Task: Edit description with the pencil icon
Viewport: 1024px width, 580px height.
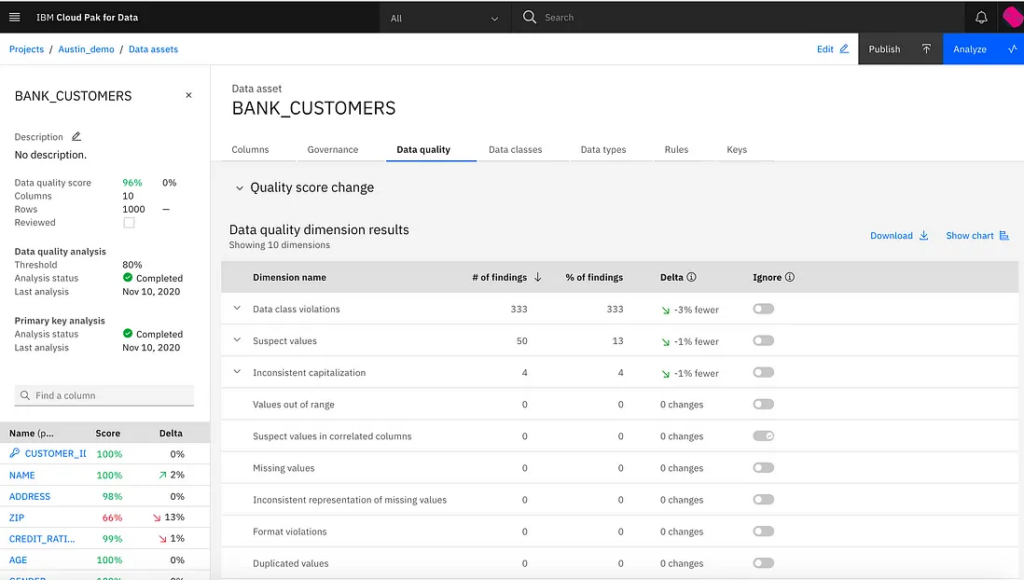Action: point(76,137)
